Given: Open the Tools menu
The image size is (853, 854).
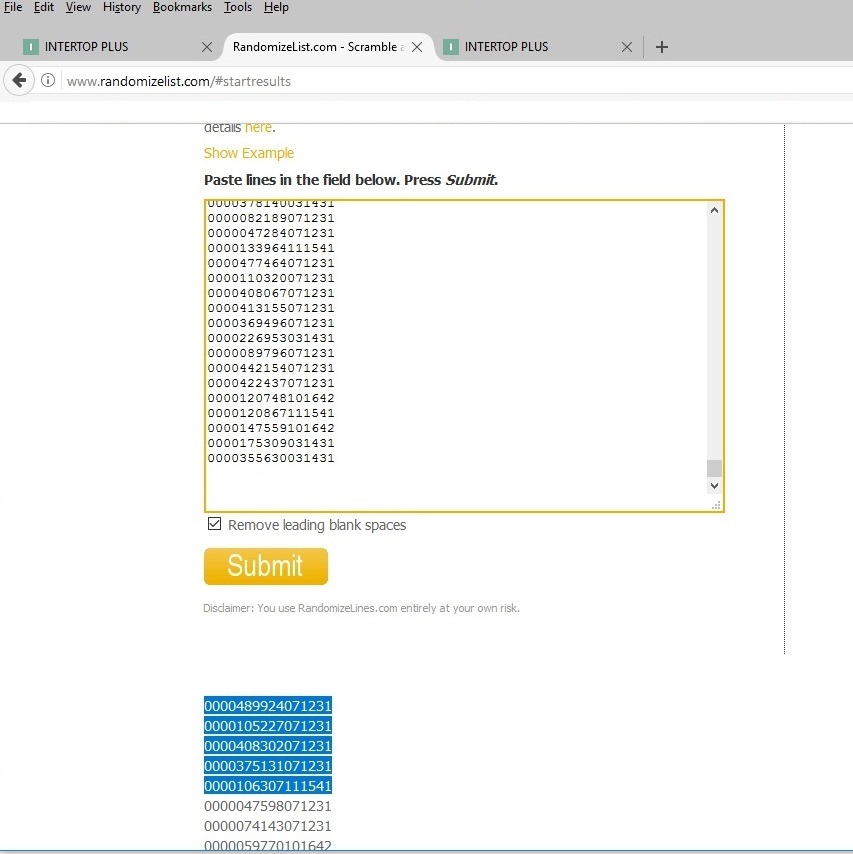Looking at the screenshot, I should point(238,8).
